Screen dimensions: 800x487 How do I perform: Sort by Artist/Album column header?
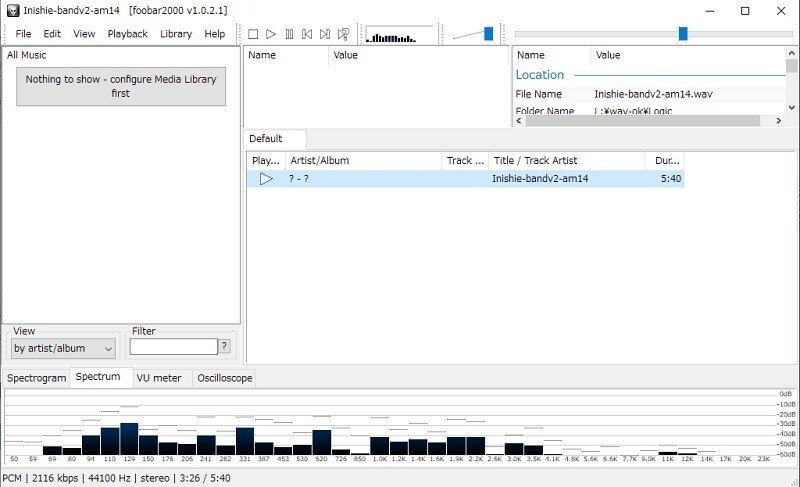[363, 161]
